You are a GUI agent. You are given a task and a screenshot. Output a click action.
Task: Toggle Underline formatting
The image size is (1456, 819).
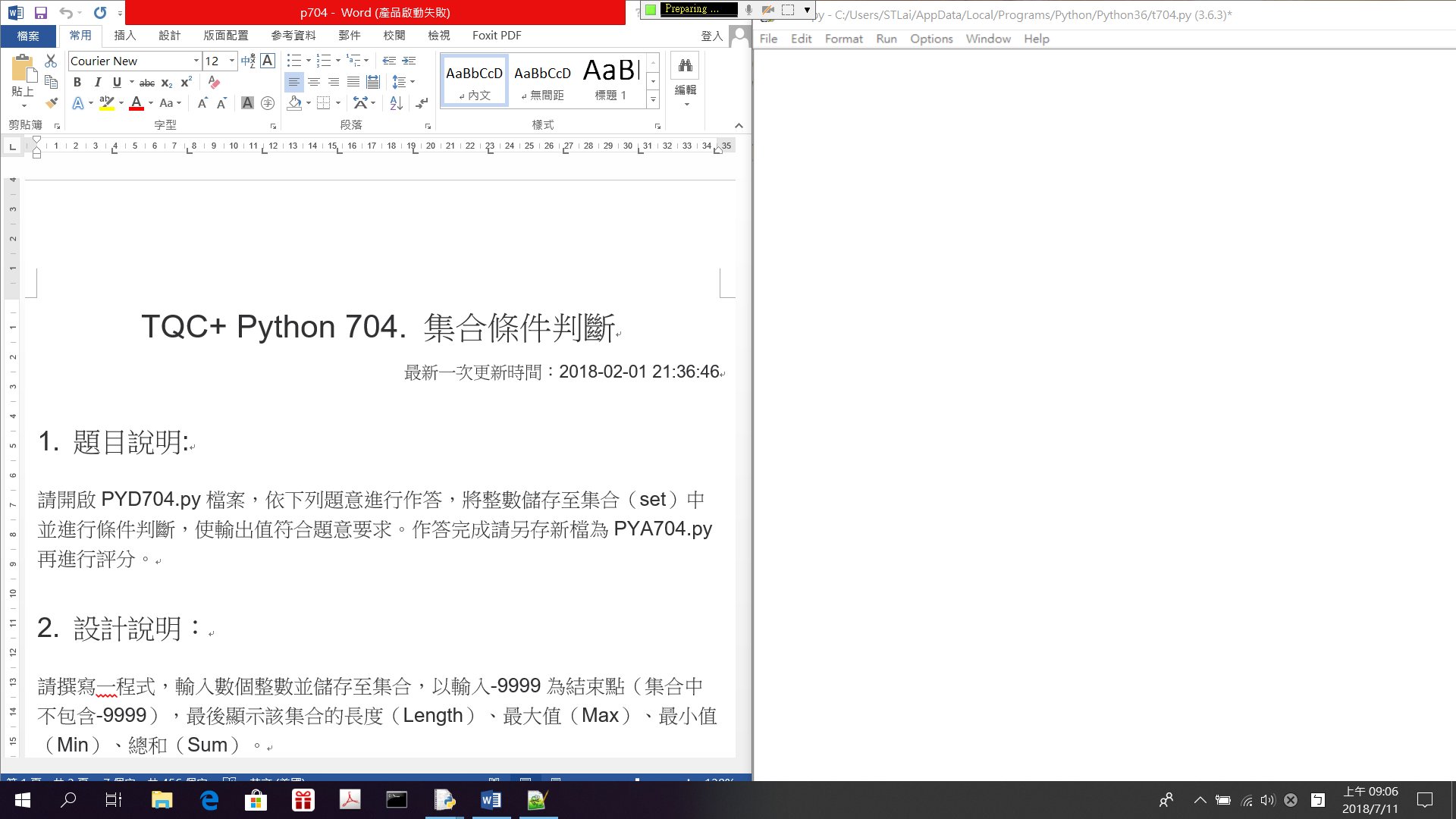(117, 82)
